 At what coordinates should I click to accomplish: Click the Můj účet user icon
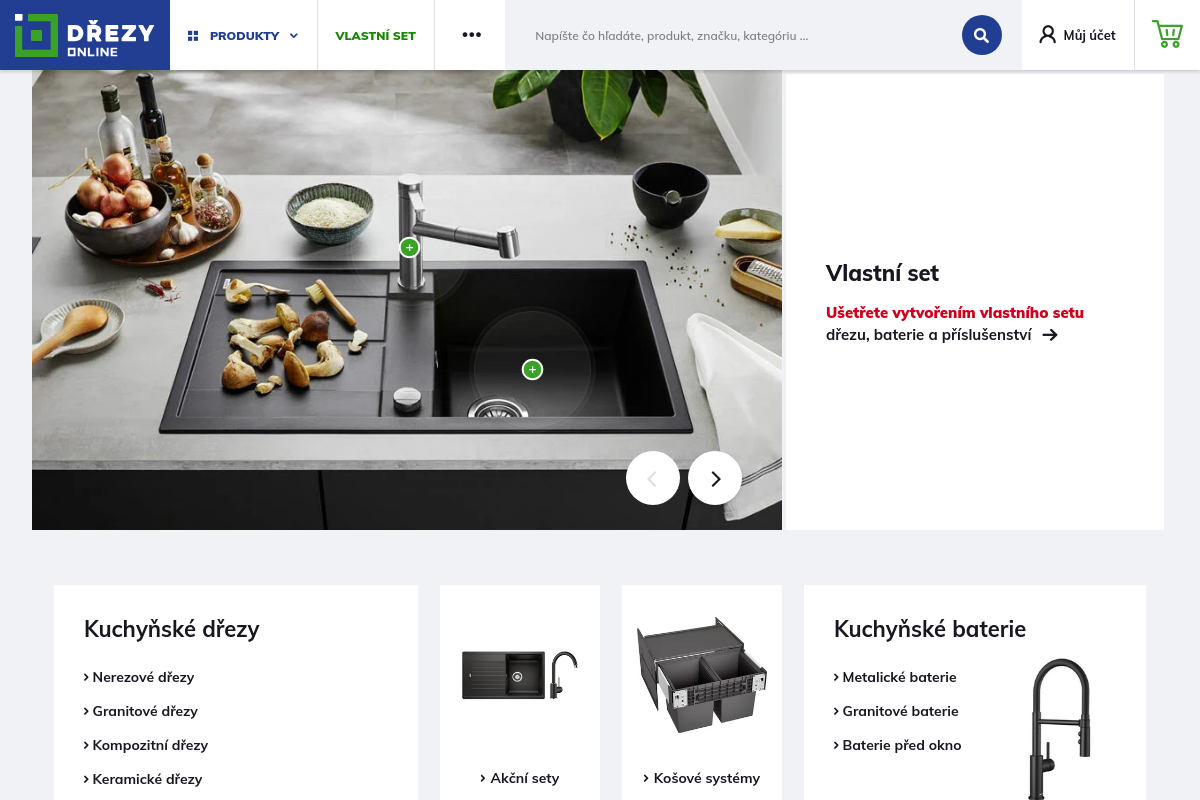click(1047, 35)
